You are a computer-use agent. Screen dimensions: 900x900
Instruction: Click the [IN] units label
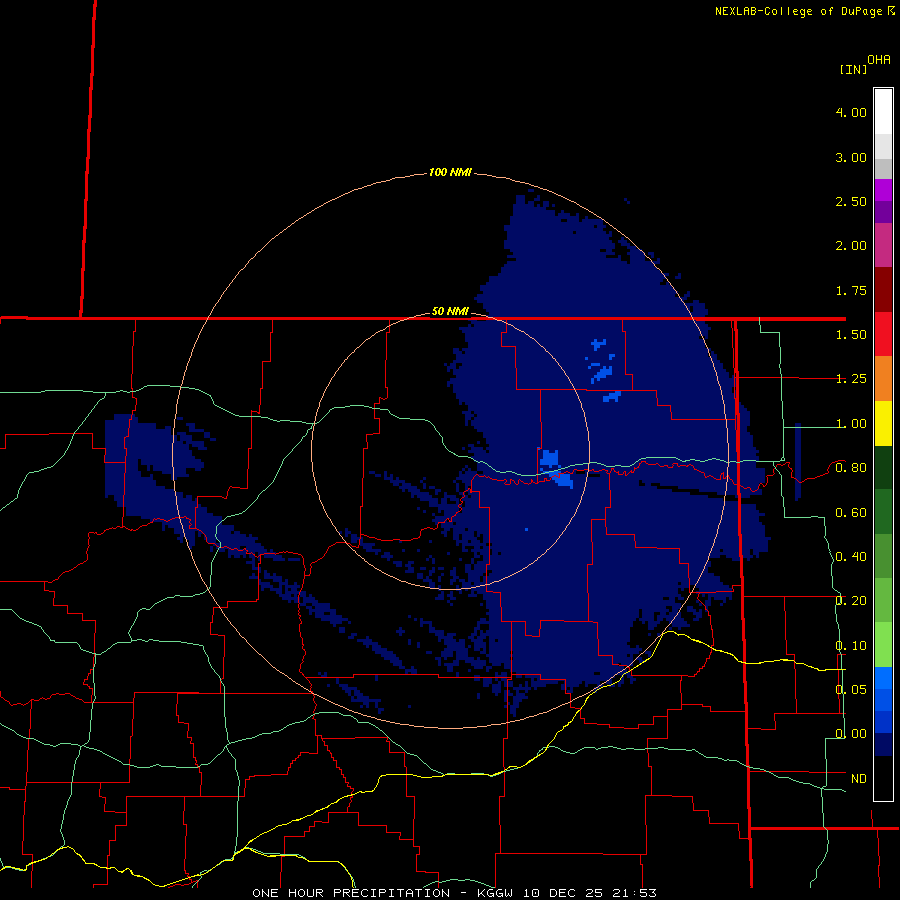point(853,69)
